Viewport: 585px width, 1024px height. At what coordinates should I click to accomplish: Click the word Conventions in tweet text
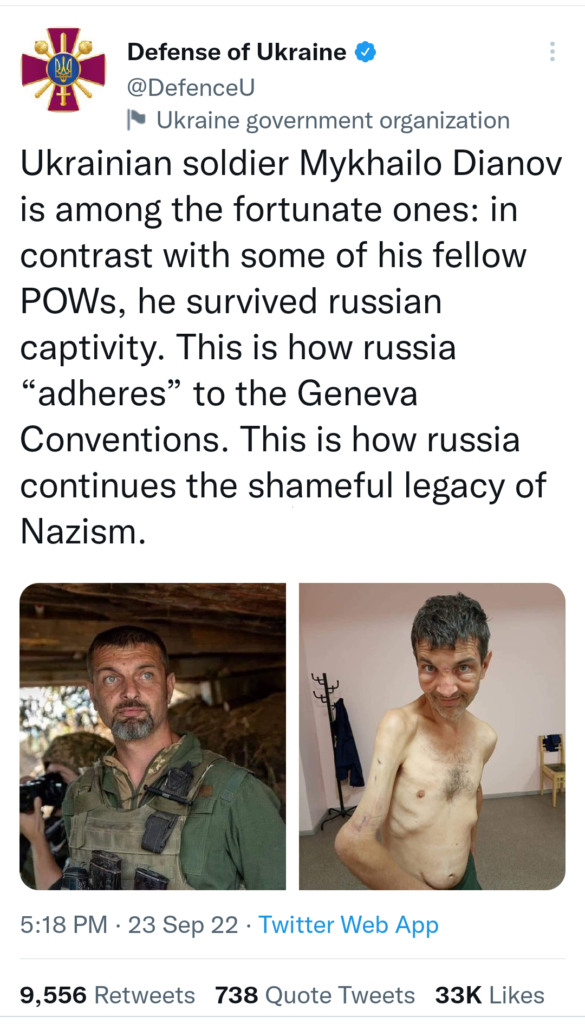tap(124, 441)
